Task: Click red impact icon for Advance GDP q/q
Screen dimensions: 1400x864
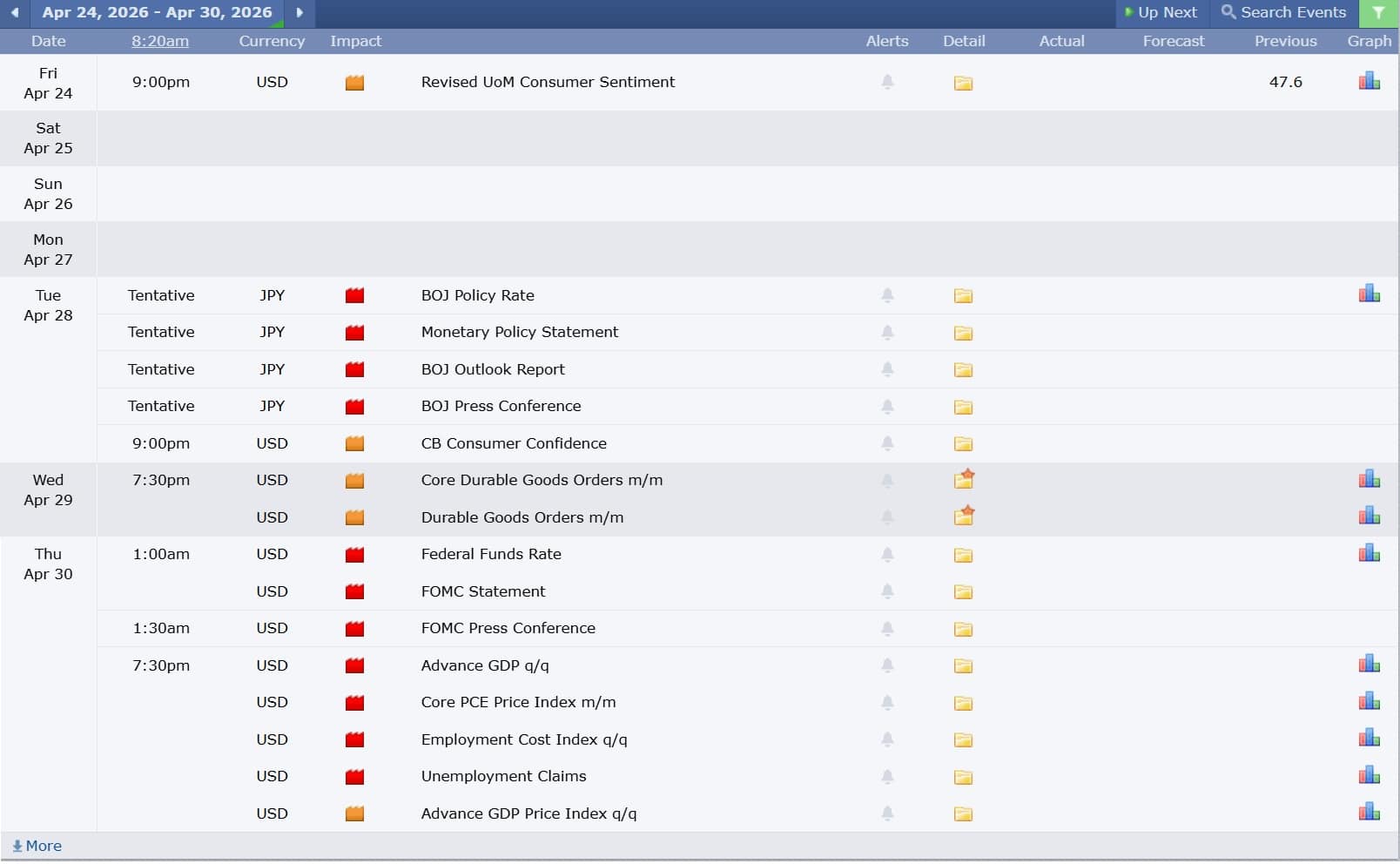Action: click(x=354, y=666)
